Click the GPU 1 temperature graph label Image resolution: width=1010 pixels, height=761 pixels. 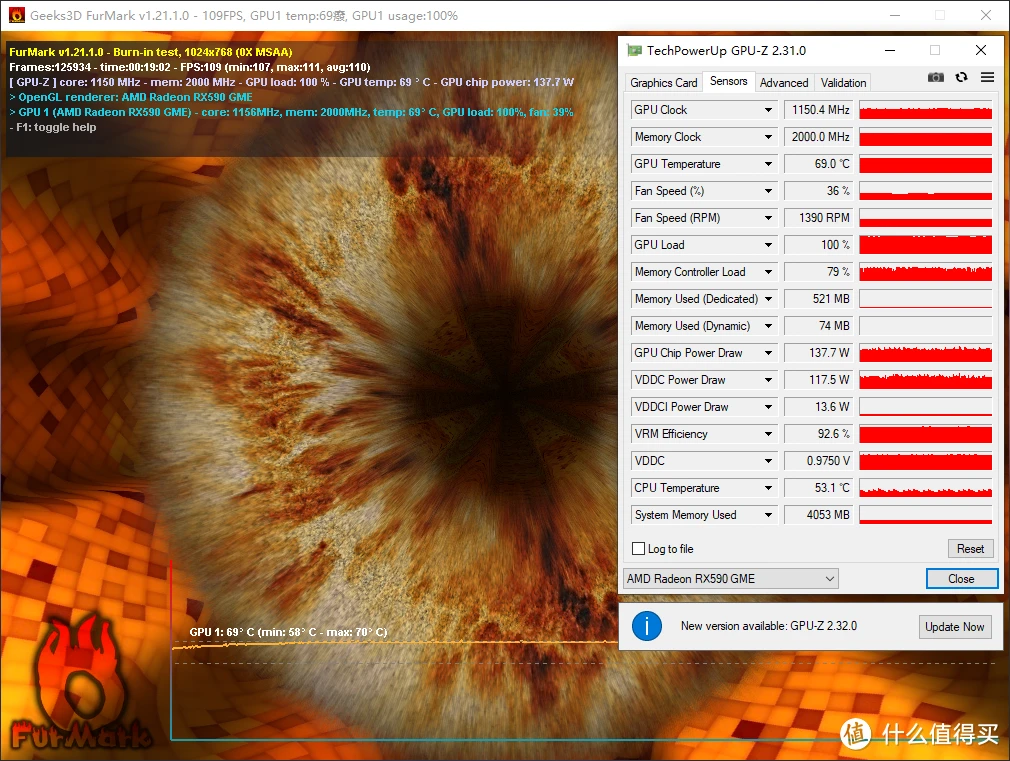pos(288,632)
